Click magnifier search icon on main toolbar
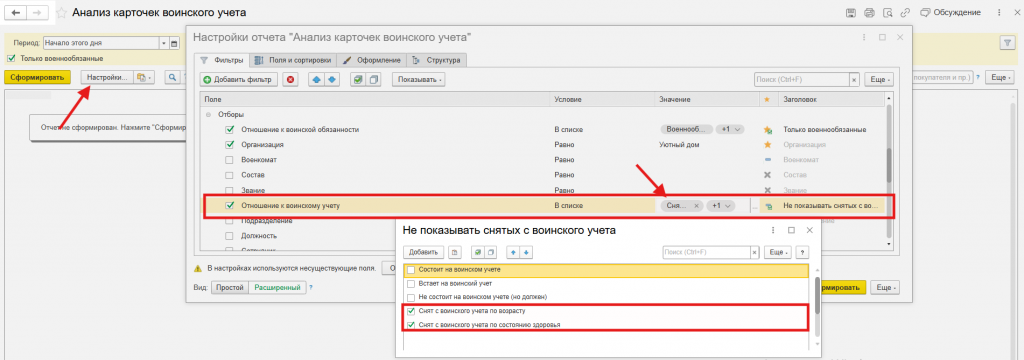This screenshot has height=360, width=1024. [x=172, y=77]
